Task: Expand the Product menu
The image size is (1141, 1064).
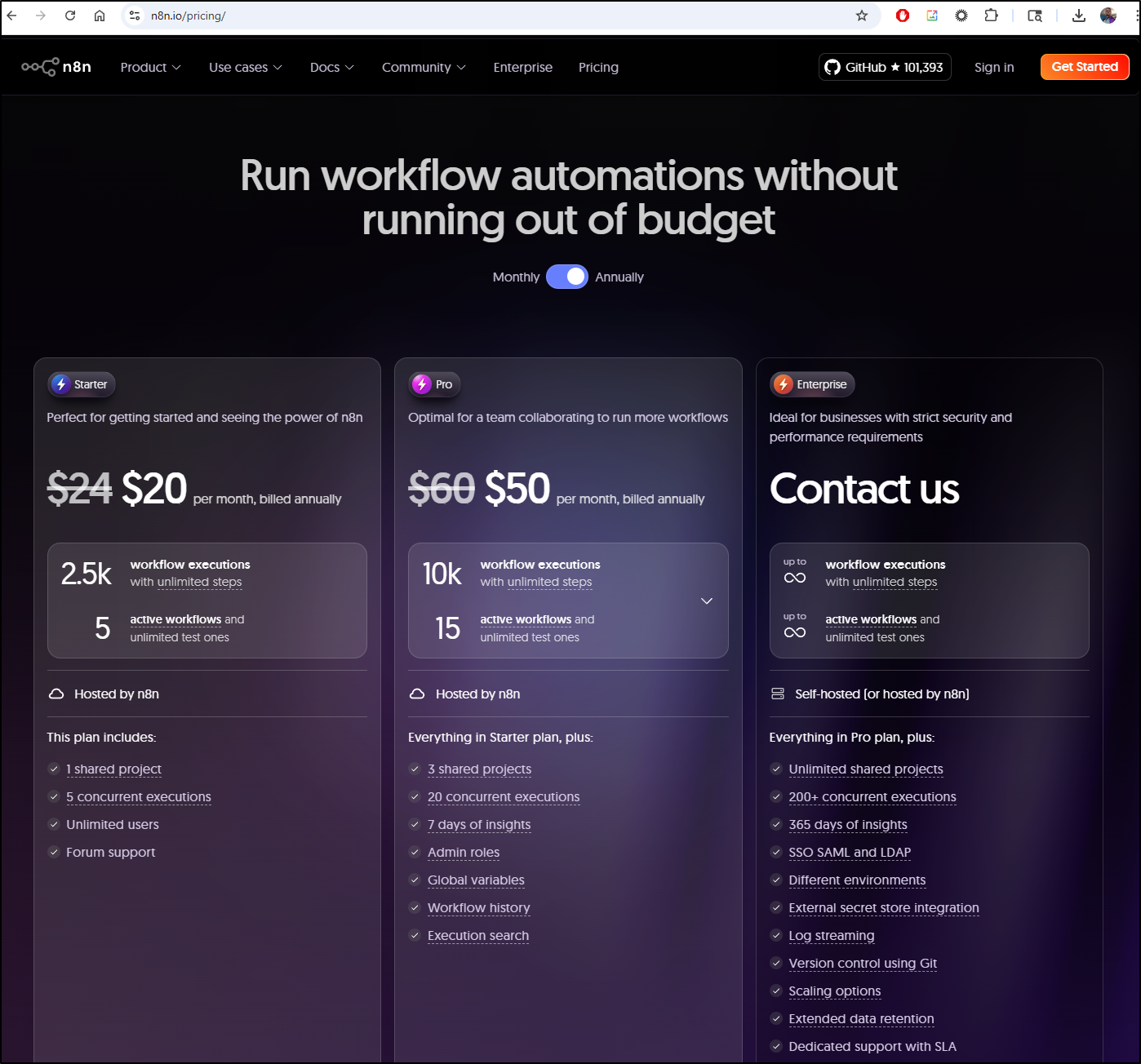Action: [151, 68]
